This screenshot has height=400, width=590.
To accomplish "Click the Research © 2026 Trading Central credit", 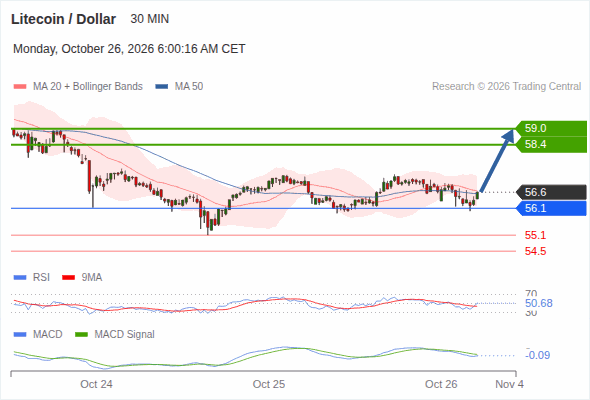I will [x=506, y=87].
